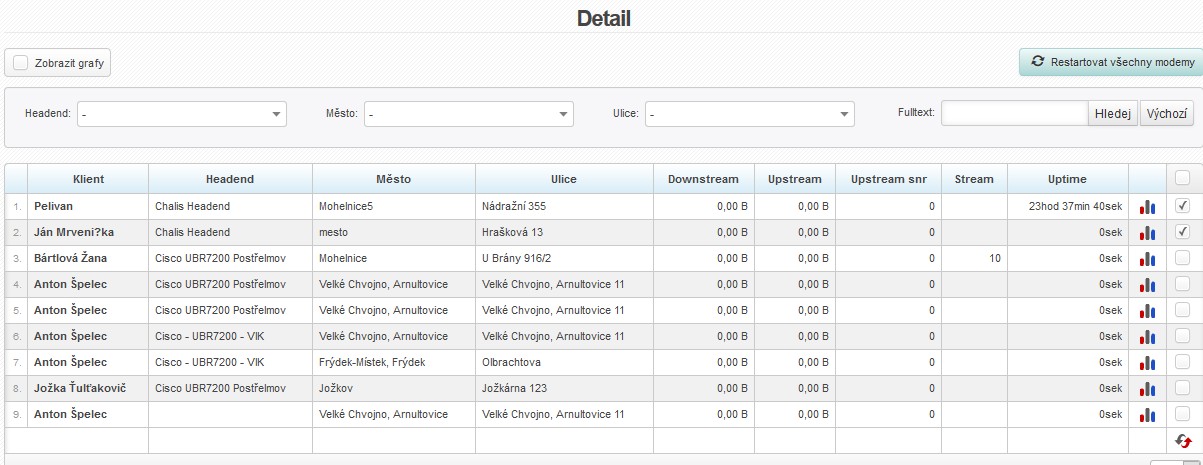Screen dimensions: 1203x465
Task: Sort table by Upstream column header
Action: click(x=795, y=179)
